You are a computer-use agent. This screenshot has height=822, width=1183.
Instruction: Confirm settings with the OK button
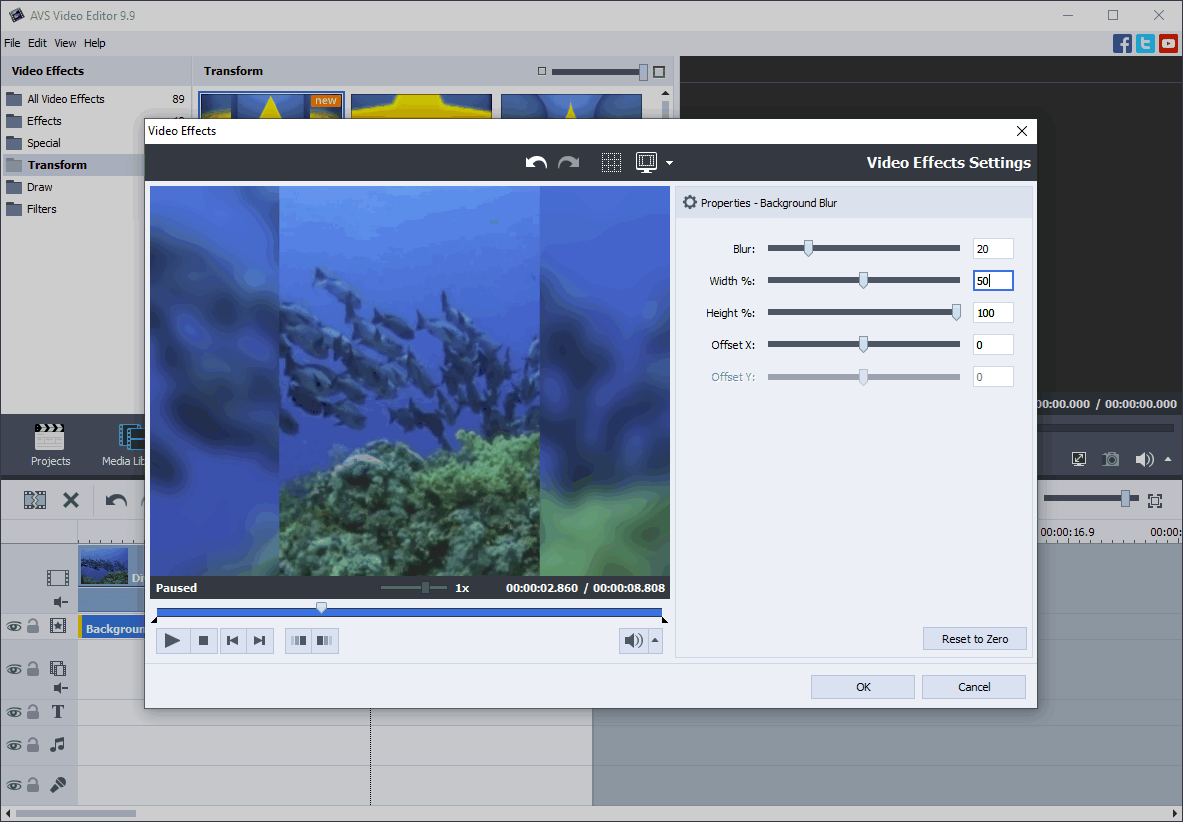coord(862,686)
